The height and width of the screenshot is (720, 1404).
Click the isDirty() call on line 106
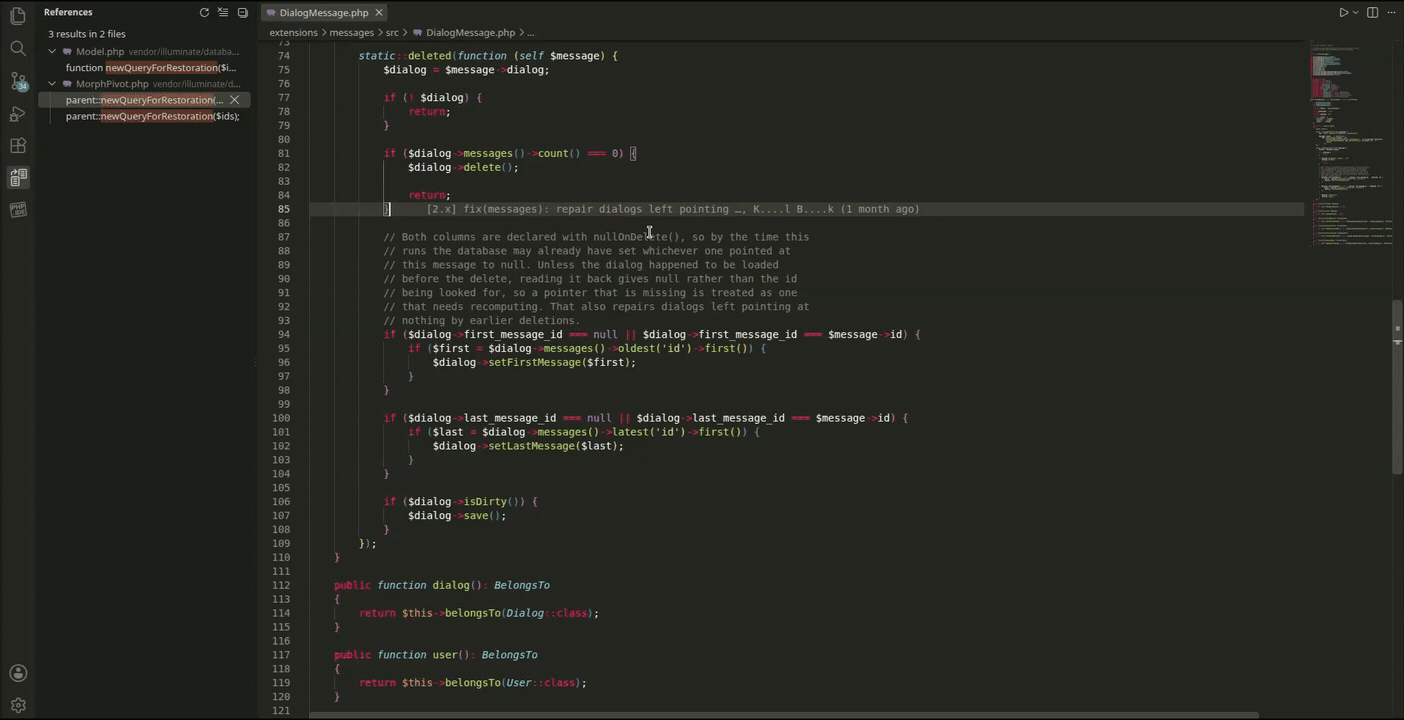tap(493, 502)
